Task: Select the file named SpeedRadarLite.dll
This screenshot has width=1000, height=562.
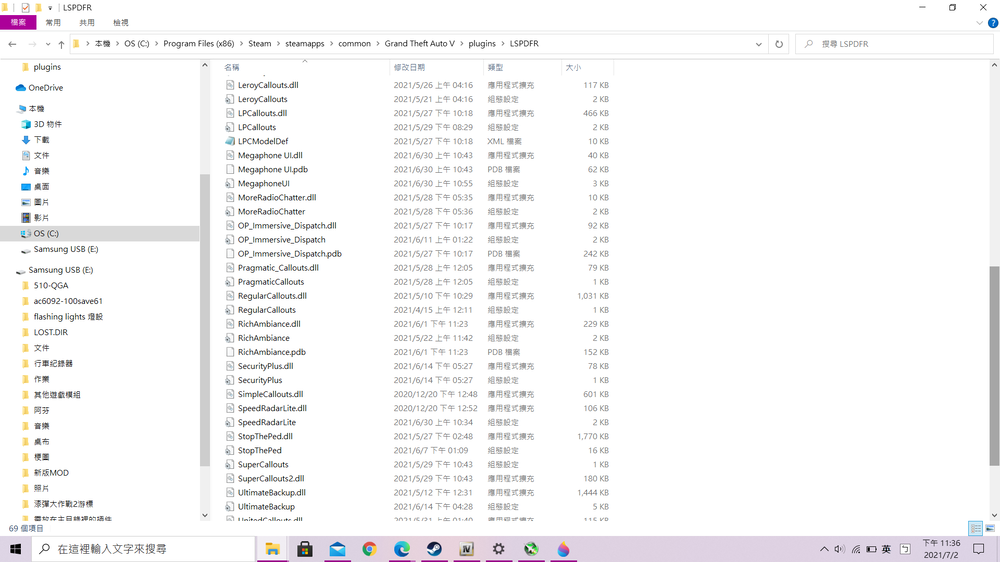Action: [x=272, y=408]
